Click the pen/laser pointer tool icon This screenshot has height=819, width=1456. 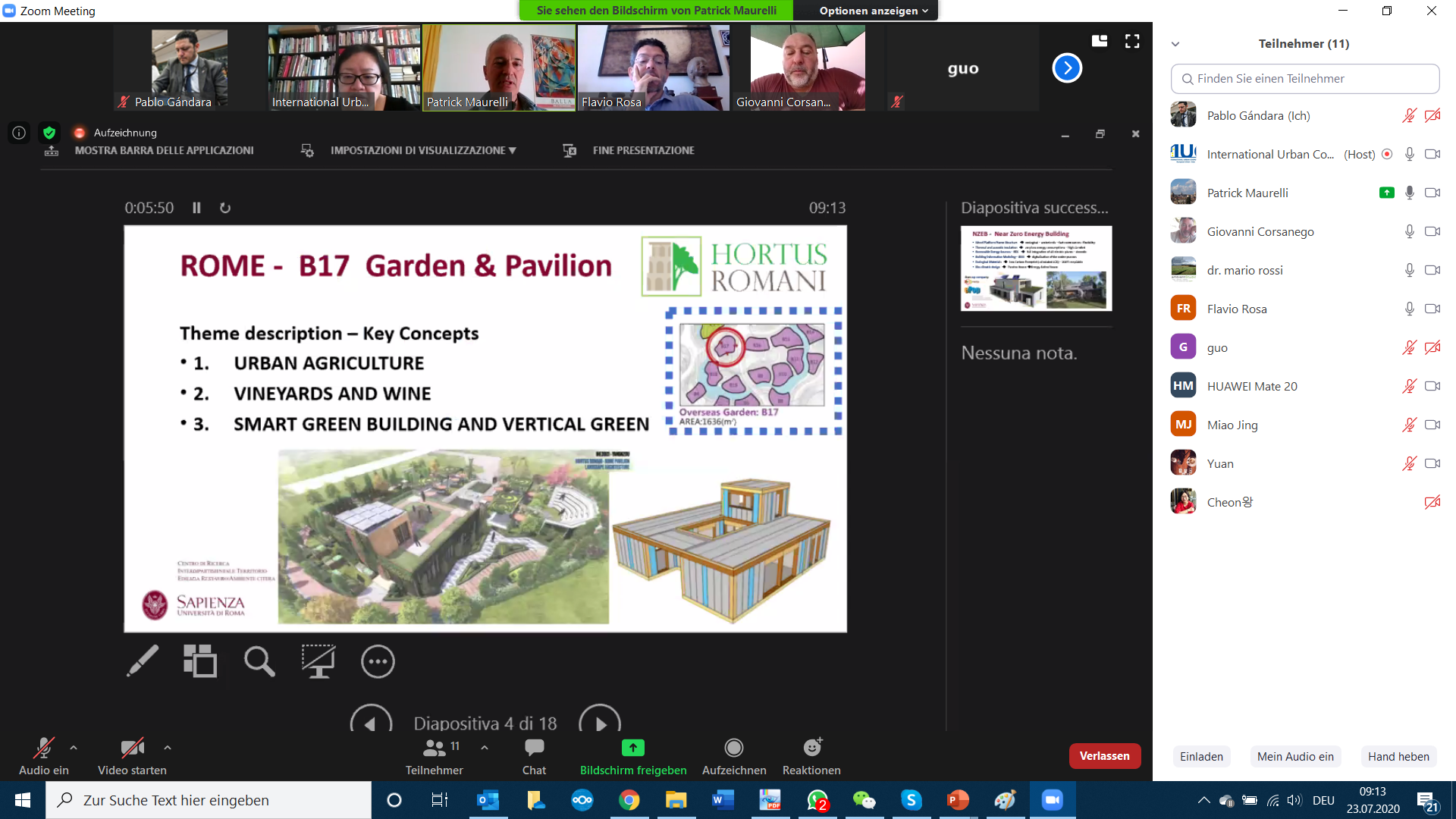[143, 661]
